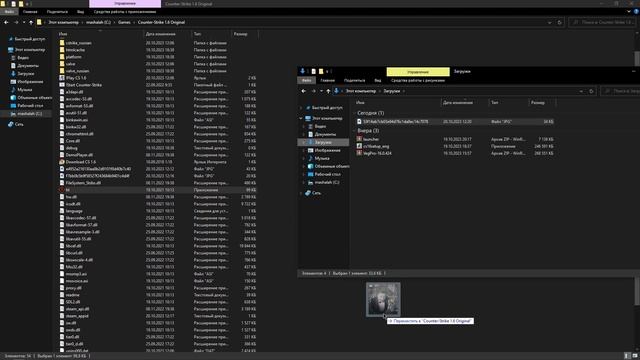Select the Play CS 1.6 shortcut icon
Image resolution: width=640 pixels, height=360 pixels.
[62, 78]
